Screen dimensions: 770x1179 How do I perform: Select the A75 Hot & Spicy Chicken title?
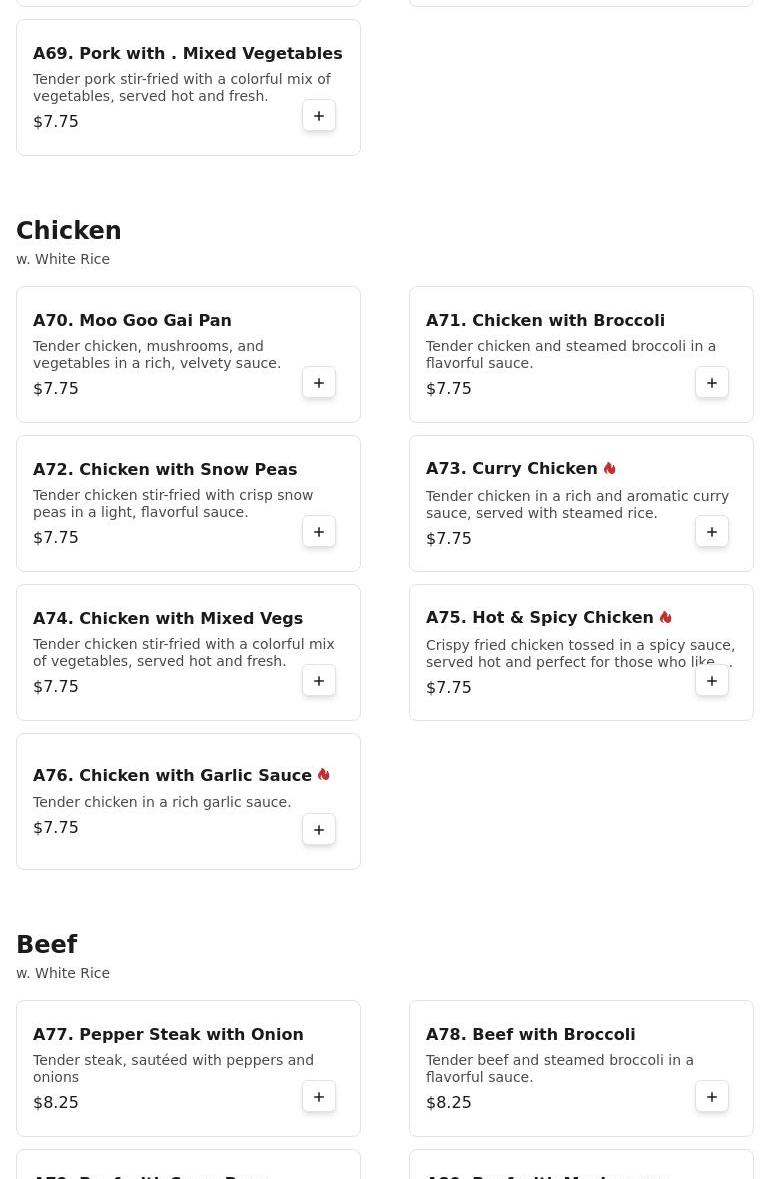pyautogui.click(x=539, y=617)
